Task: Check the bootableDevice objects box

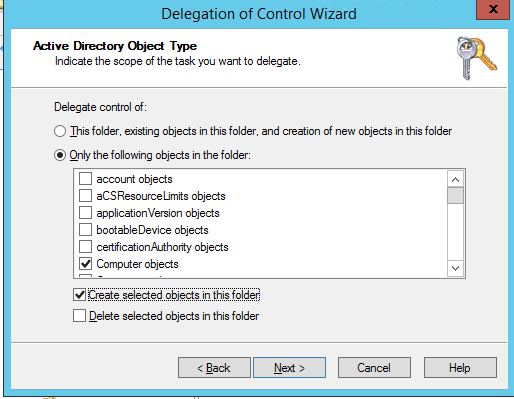Action: click(x=85, y=230)
